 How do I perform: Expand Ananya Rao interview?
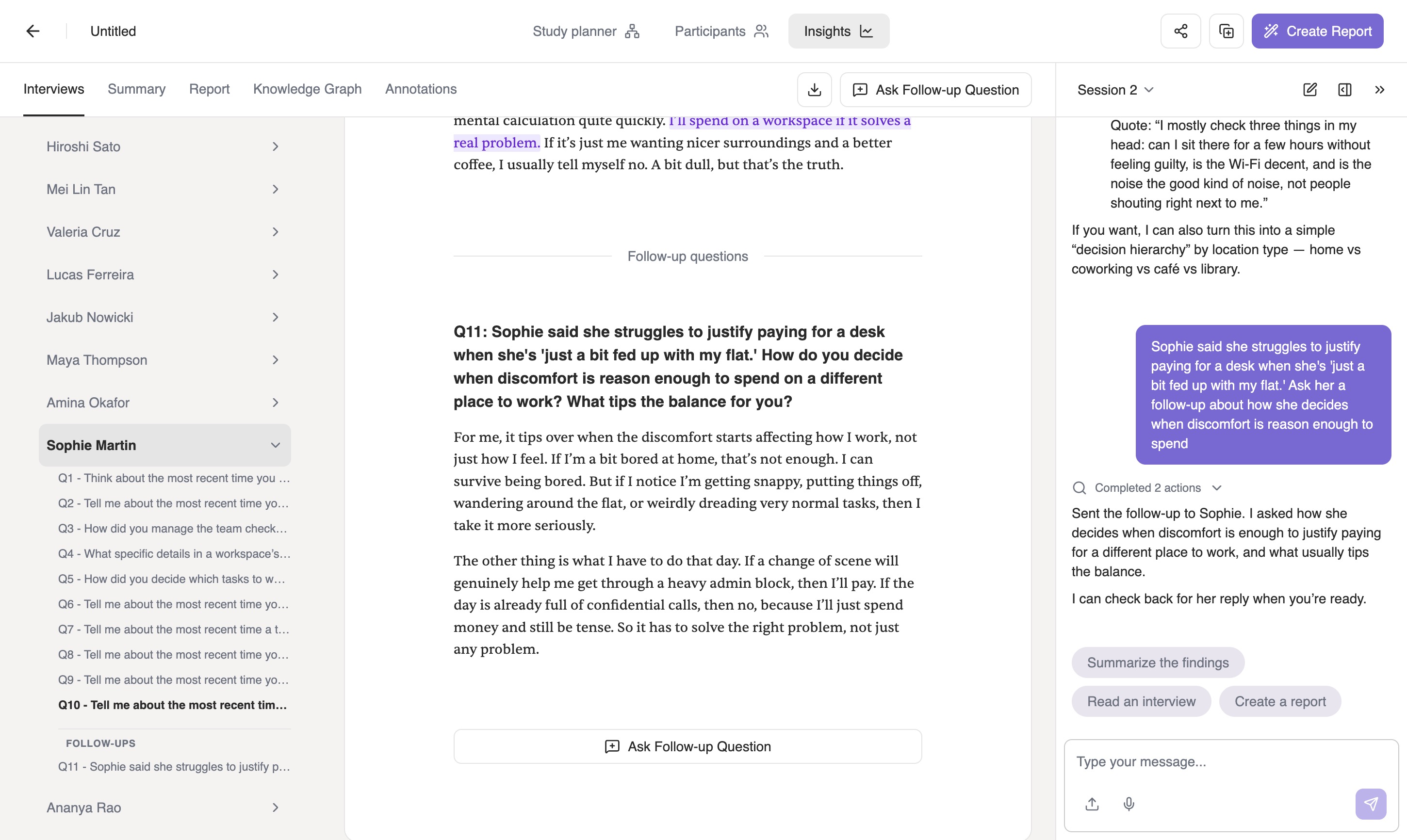point(164,807)
